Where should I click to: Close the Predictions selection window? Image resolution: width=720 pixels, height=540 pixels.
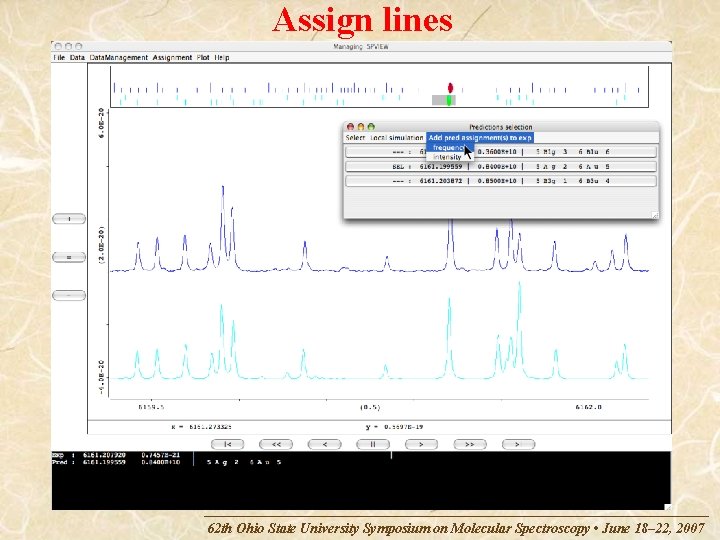[350, 126]
